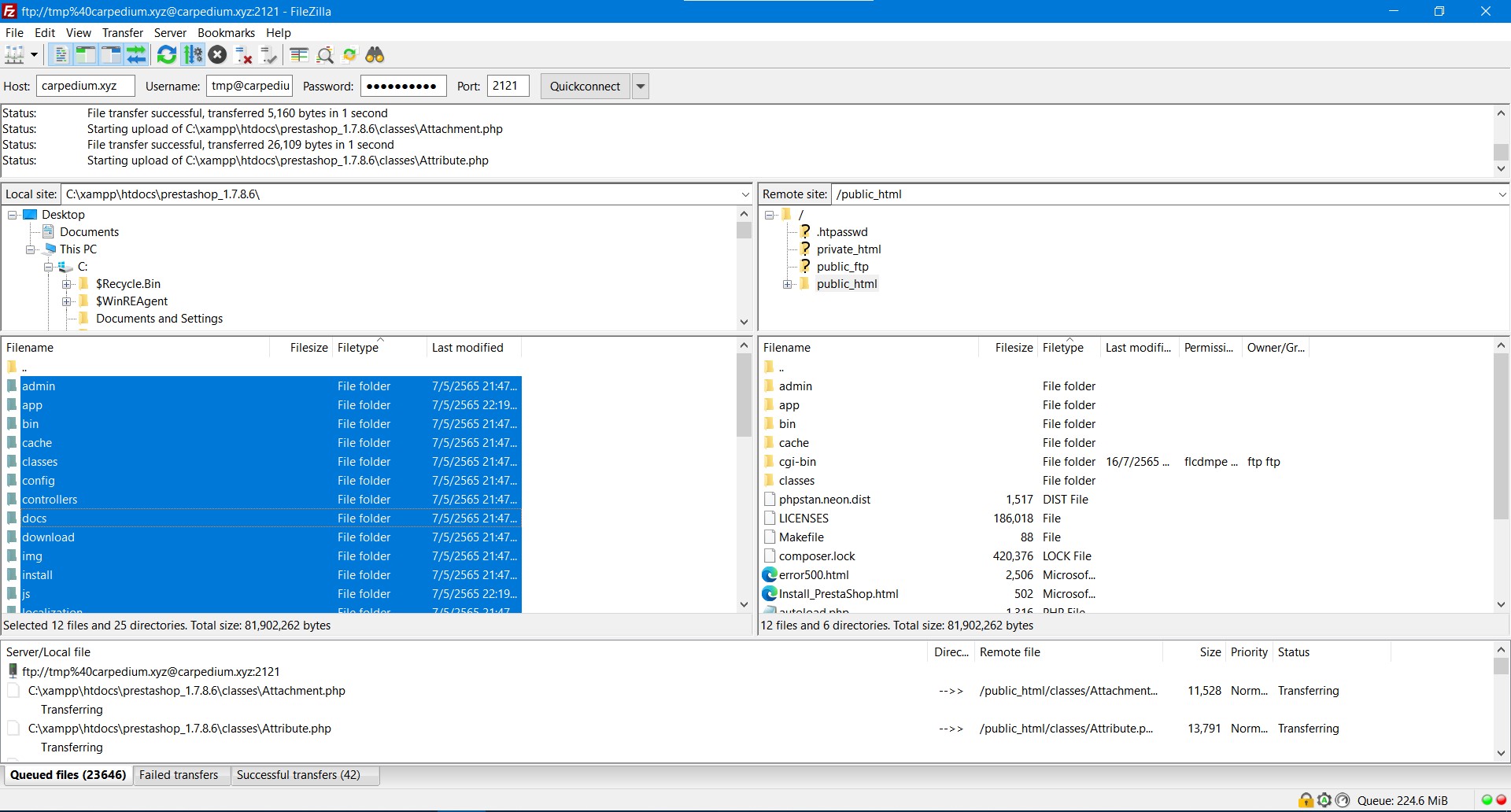The image size is (1511, 812).
Task: Toggle local directory tree display
Action: (86, 55)
